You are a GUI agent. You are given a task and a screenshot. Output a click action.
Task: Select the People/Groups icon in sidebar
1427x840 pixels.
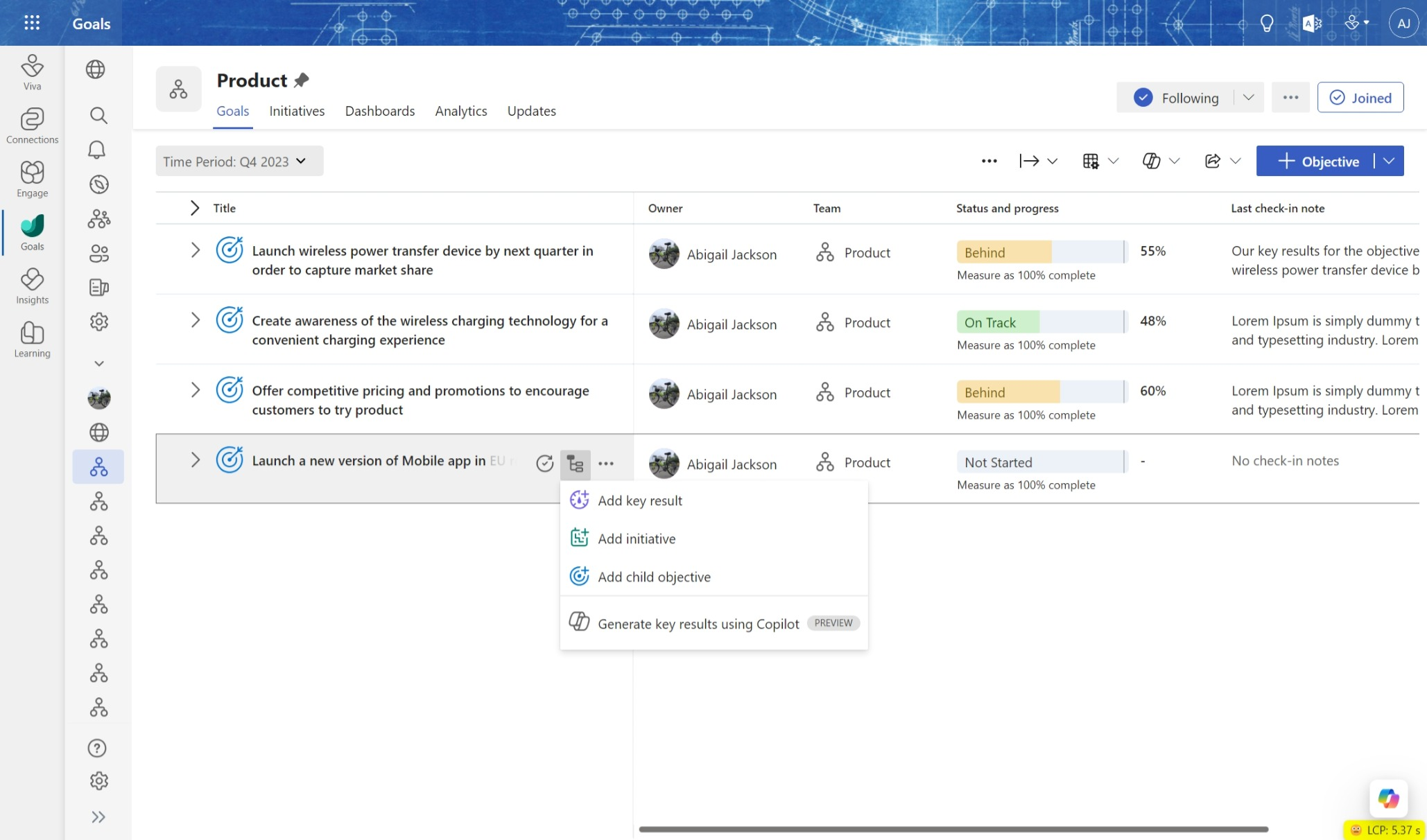pyautogui.click(x=98, y=253)
